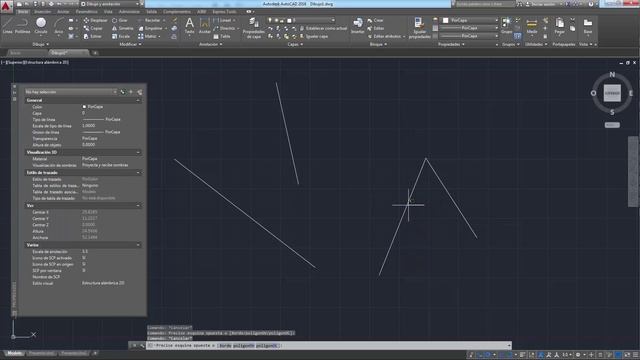Screen dimensions: 640x360
Task: Activate the Desplazar (move) tool
Action: tap(96, 20)
